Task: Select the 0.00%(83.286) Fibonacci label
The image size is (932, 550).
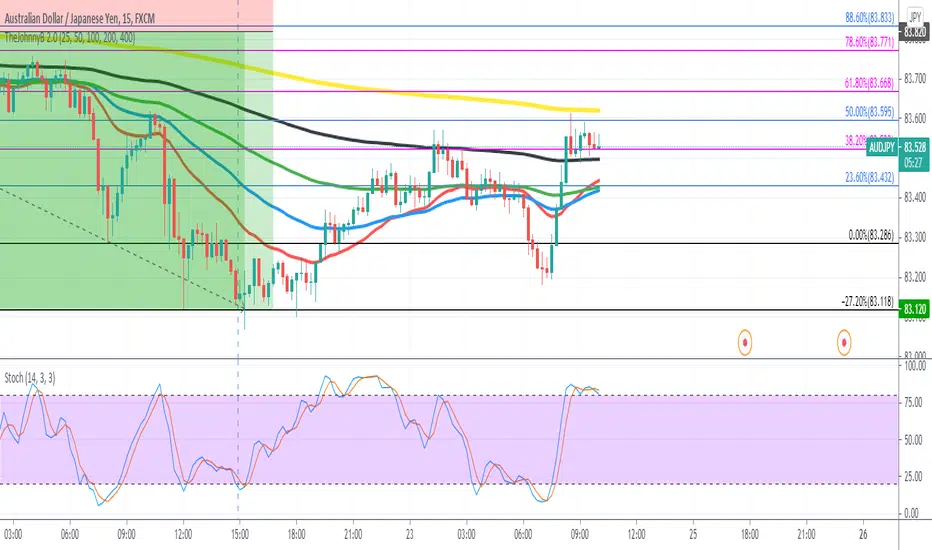Action: 871,235
